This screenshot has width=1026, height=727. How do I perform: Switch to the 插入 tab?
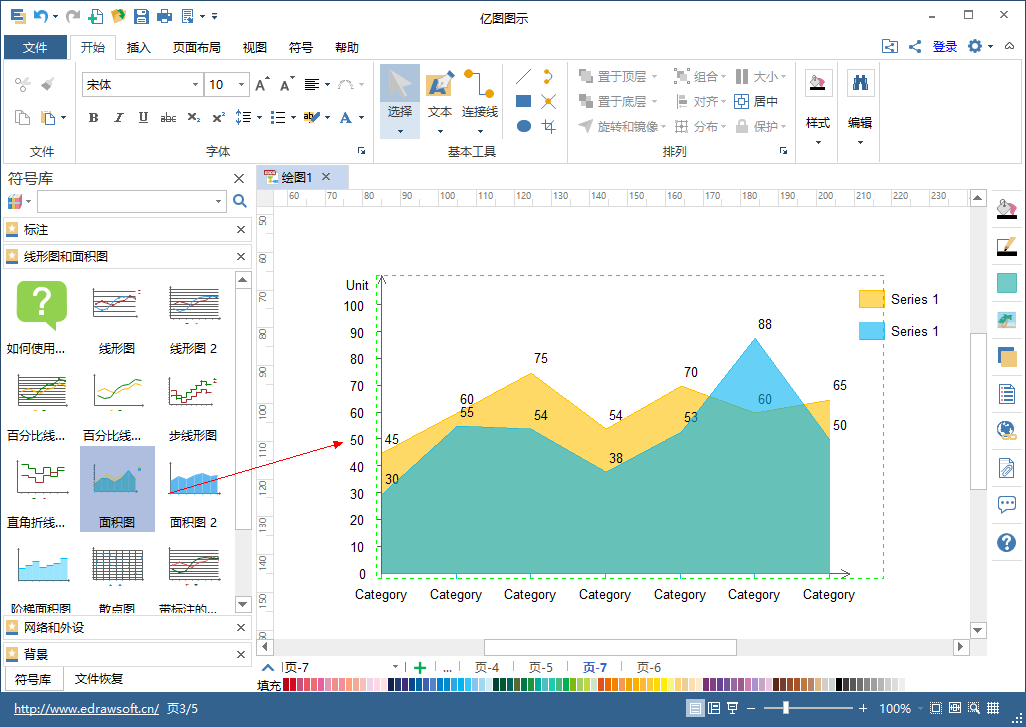click(139, 47)
